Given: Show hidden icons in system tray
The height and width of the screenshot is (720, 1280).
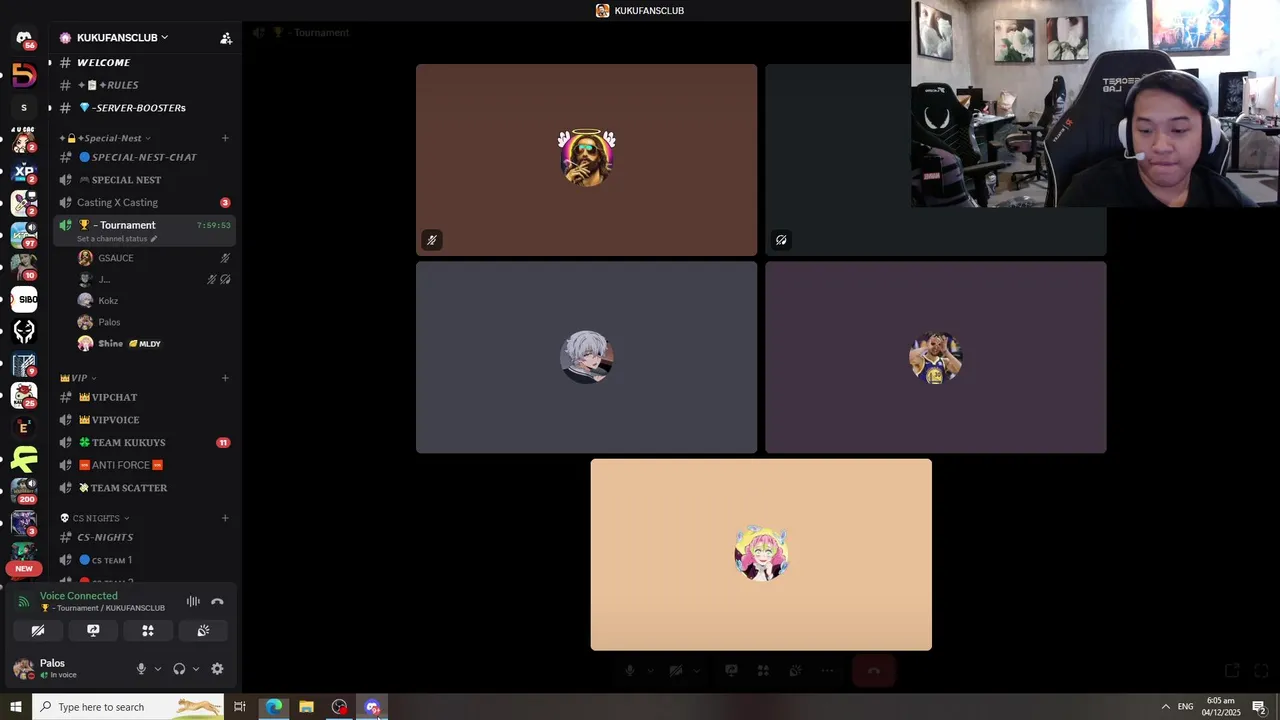Looking at the screenshot, I should 1165,707.
